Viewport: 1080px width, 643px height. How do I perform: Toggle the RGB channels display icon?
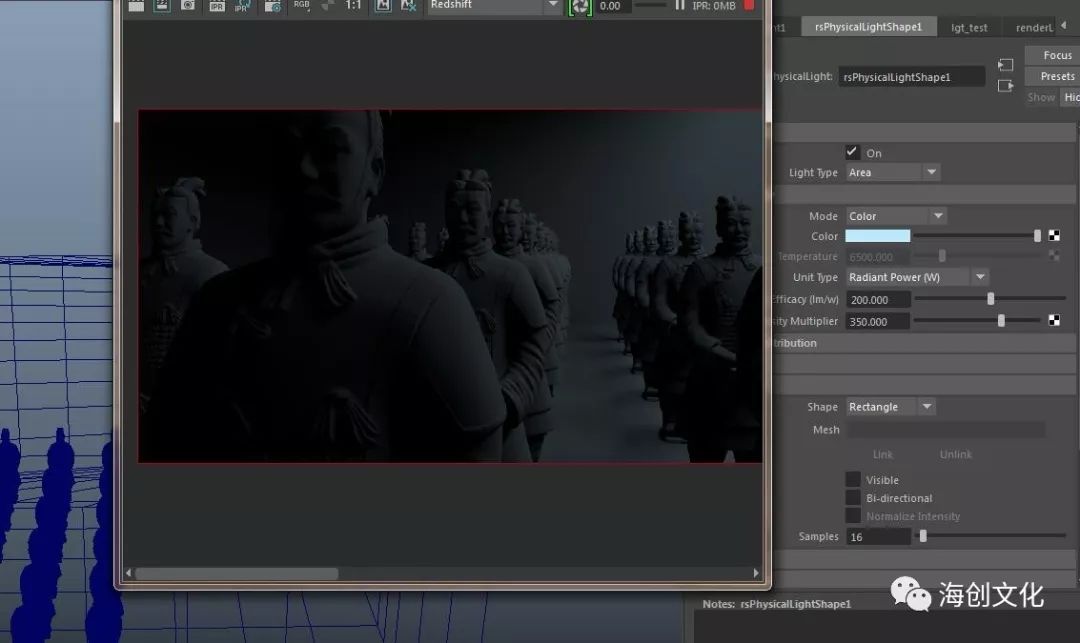[x=301, y=6]
